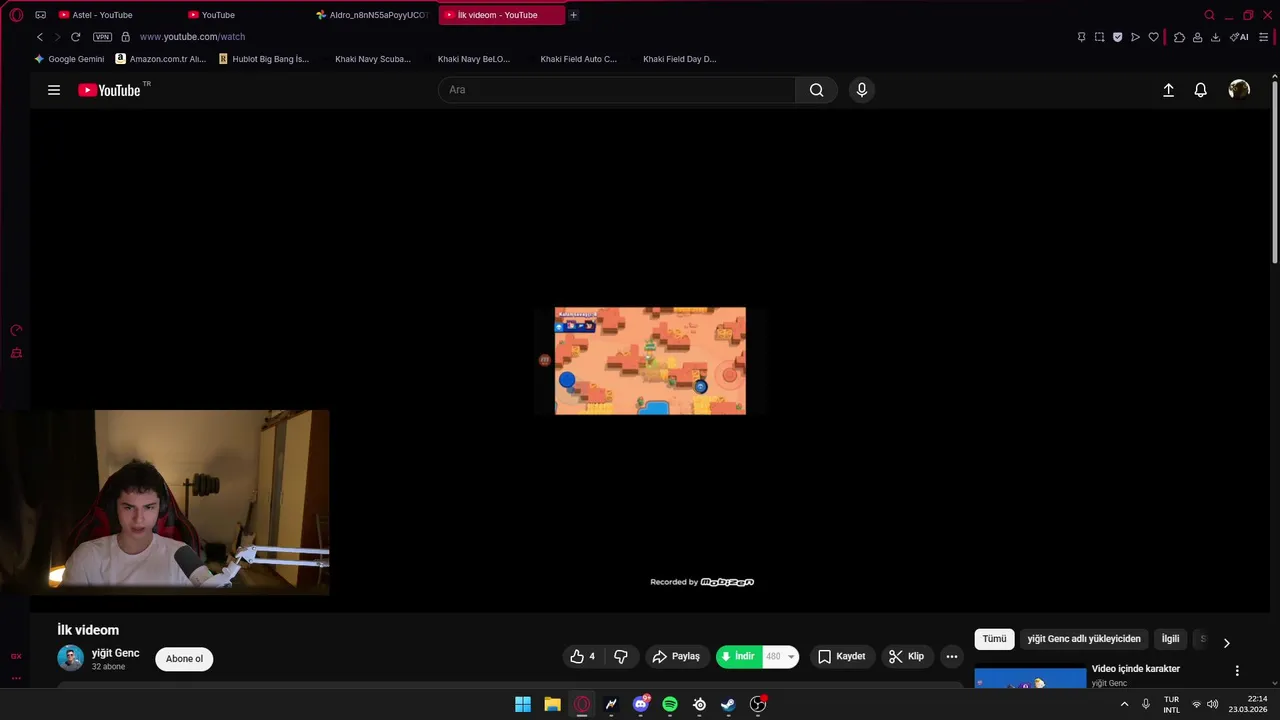Click the page vertical scrollbar
This screenshot has height=720, width=1280.
1274,170
